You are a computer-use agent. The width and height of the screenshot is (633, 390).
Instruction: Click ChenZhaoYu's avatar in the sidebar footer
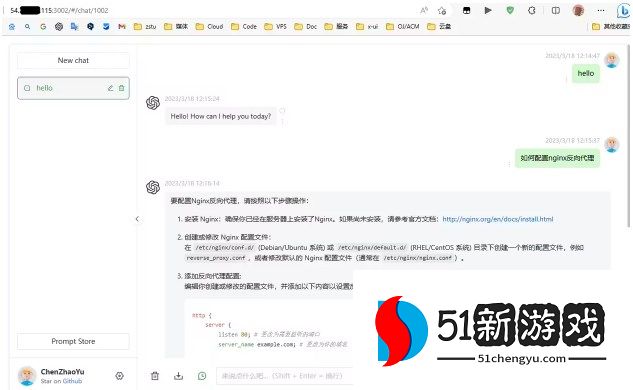click(x=27, y=376)
